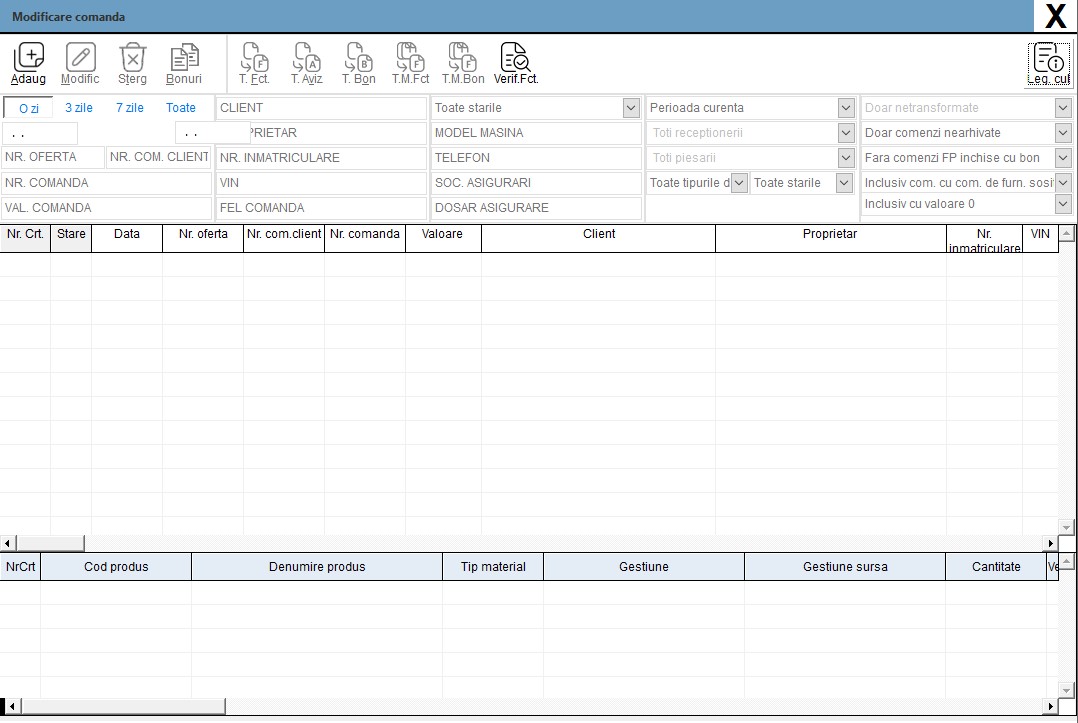Screen dimensions: 1078x723
Task: Click the VAL. COMANDA field
Action: tap(107, 208)
